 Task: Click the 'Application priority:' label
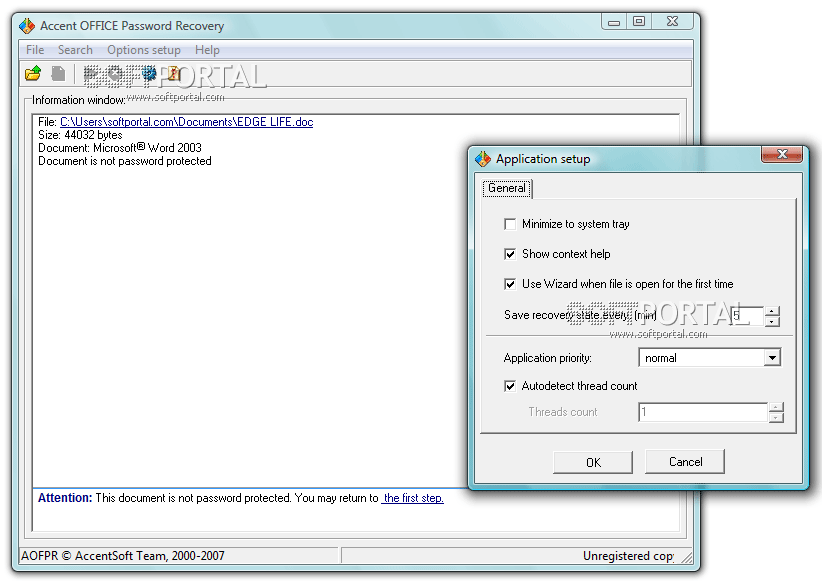(547, 358)
